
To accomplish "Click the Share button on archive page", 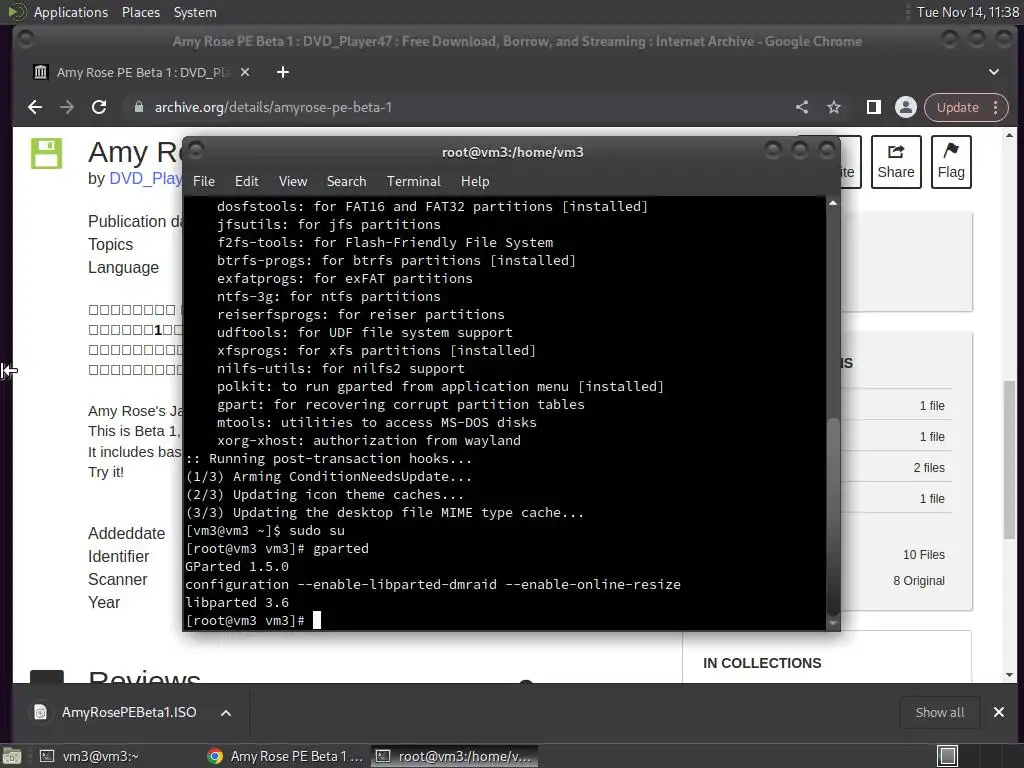I will click(896, 162).
